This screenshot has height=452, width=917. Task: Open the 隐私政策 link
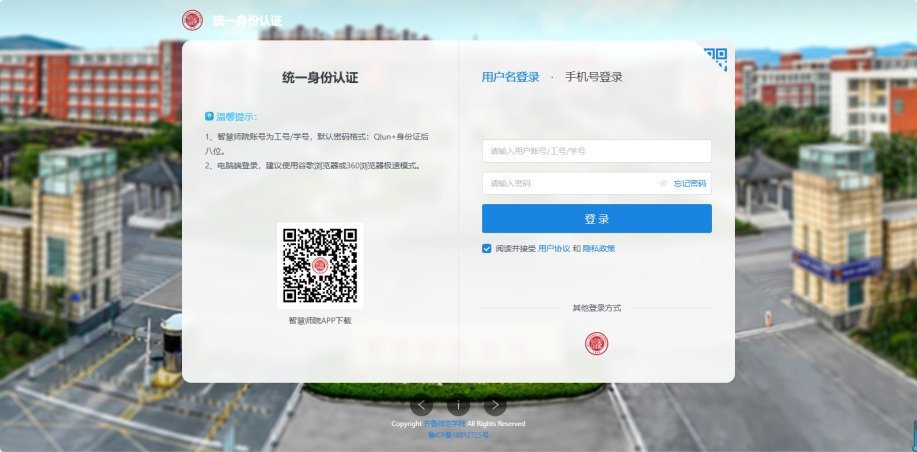tap(598, 248)
